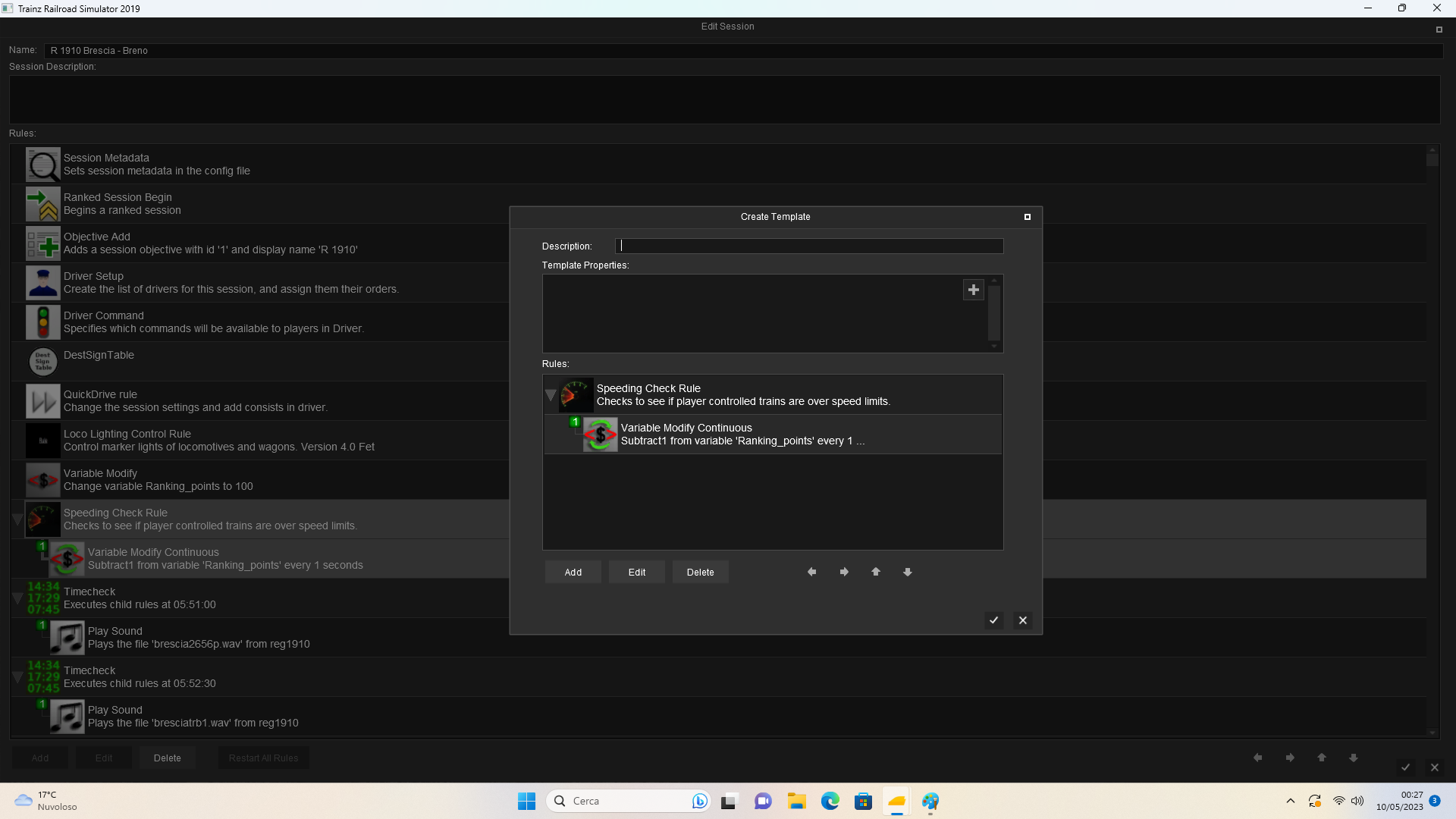Confirm Create Template with checkmark
This screenshot has height=819, width=1456.
pos(994,620)
